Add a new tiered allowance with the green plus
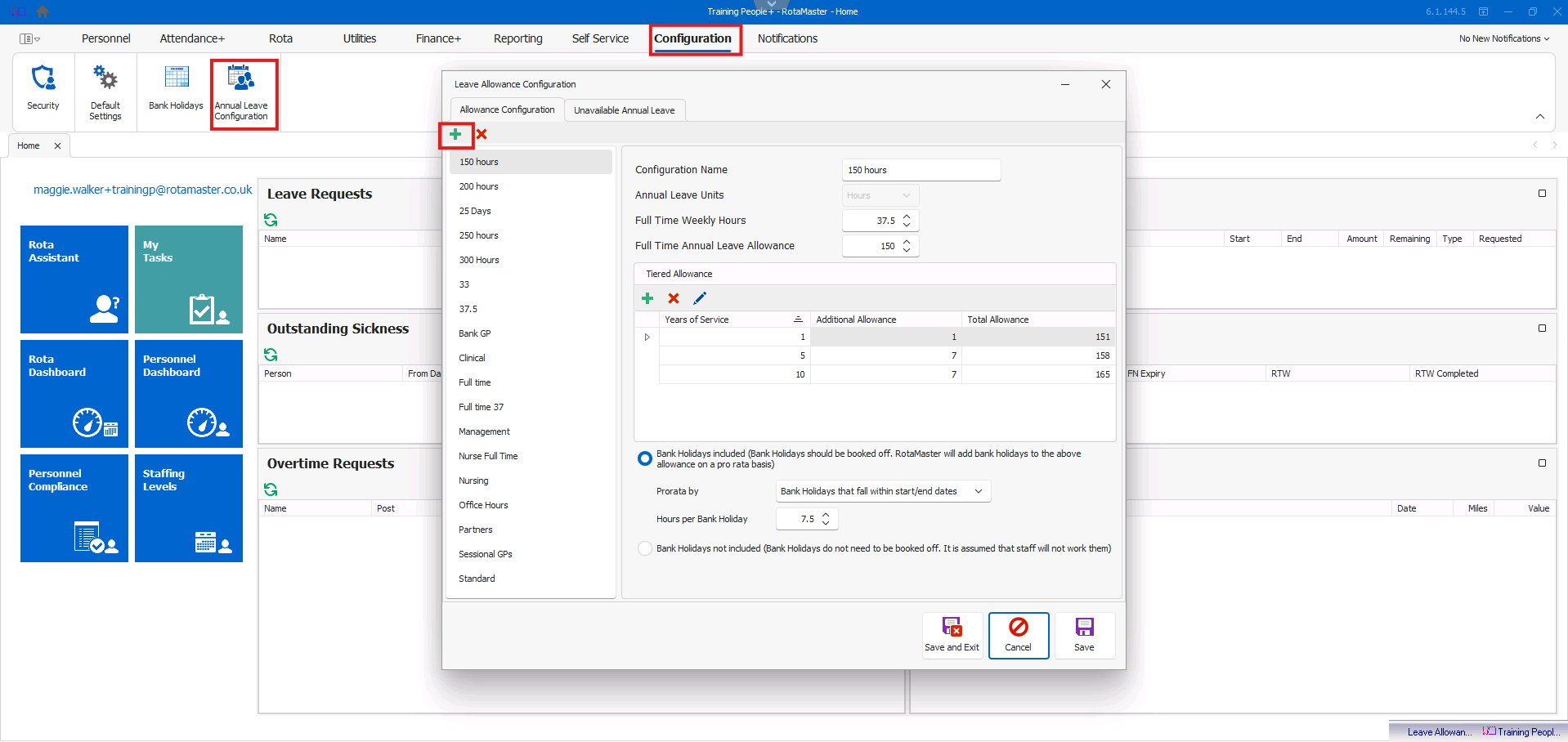This screenshot has width=1568, height=742. click(647, 298)
